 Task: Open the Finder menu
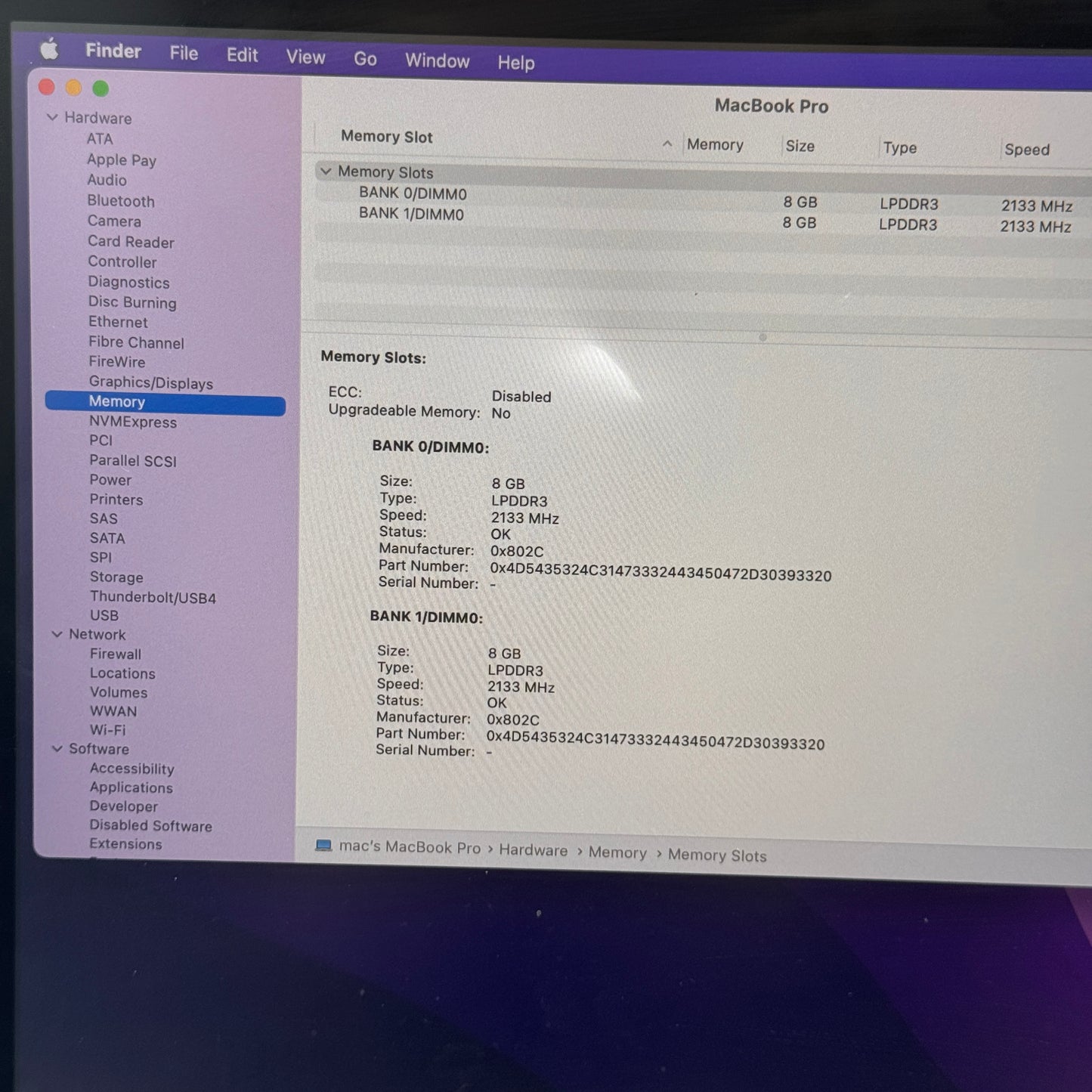coord(113,51)
